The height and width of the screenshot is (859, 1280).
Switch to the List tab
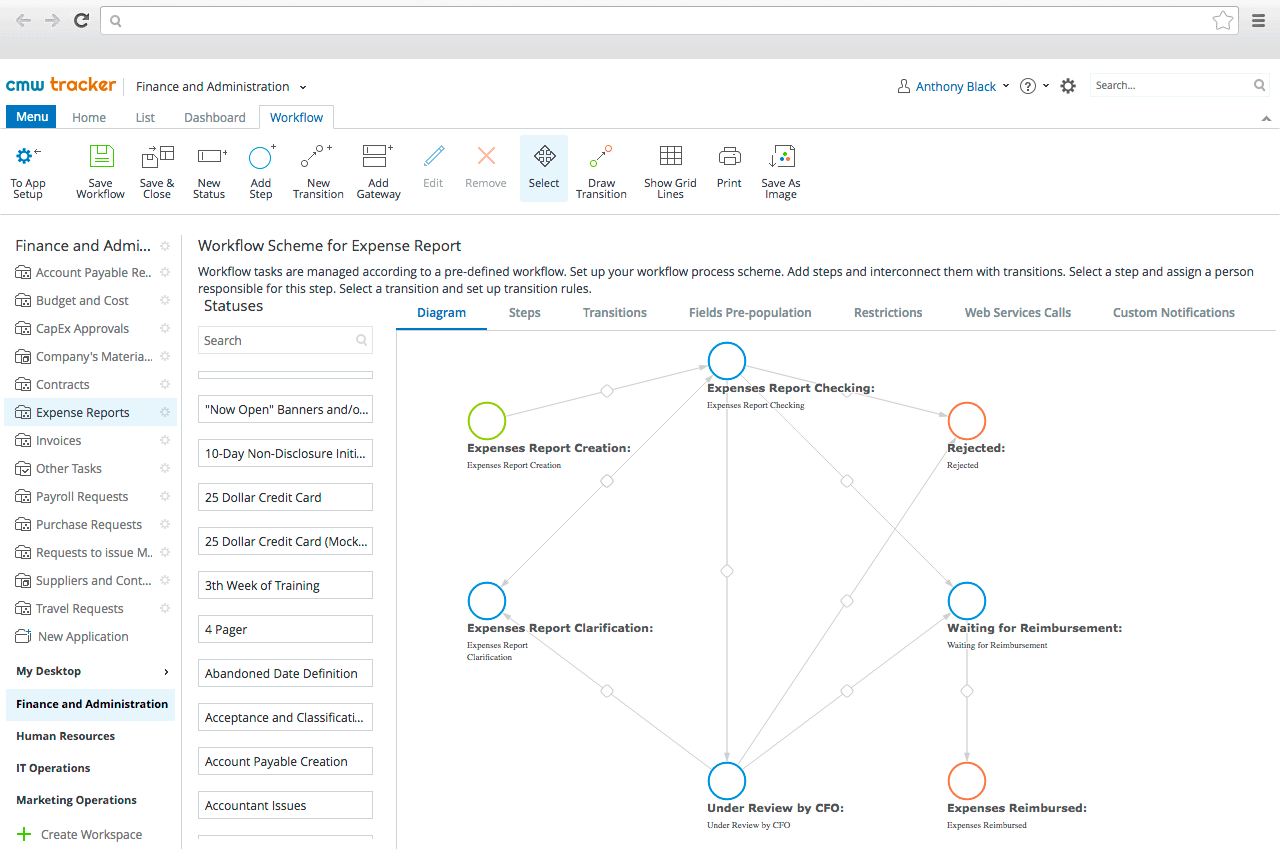click(145, 117)
